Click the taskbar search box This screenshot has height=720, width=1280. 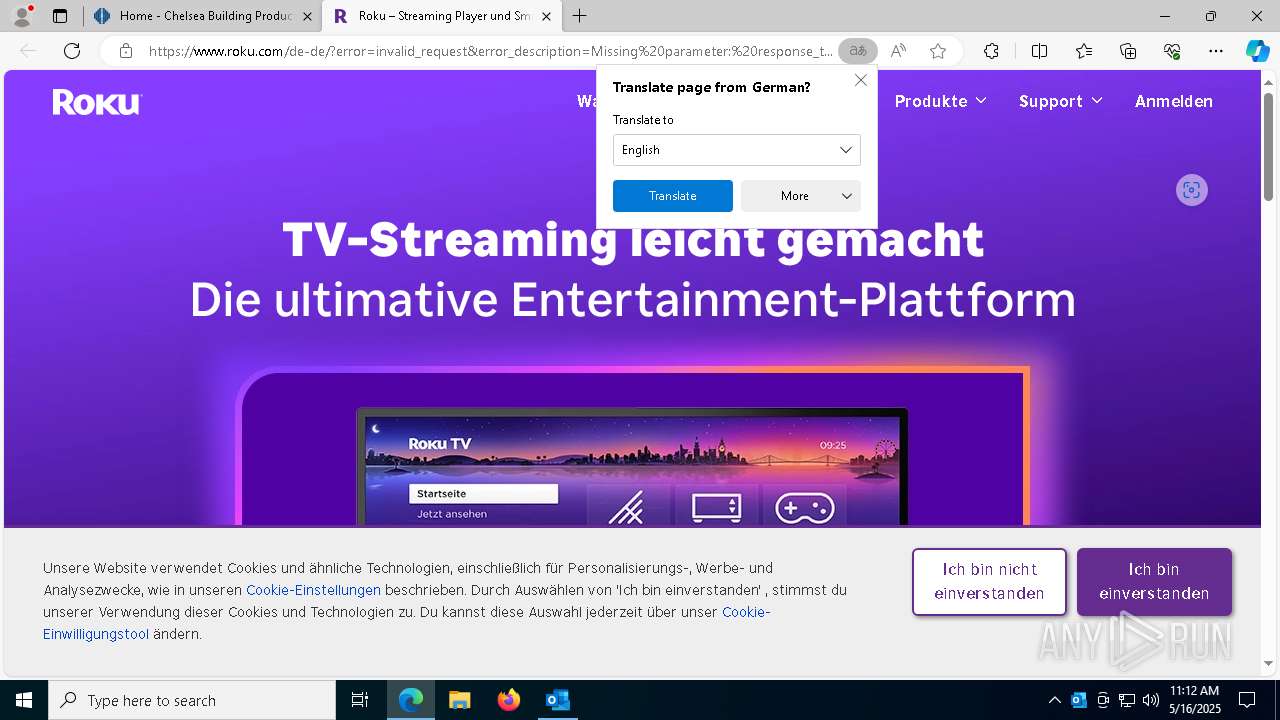[x=192, y=700]
